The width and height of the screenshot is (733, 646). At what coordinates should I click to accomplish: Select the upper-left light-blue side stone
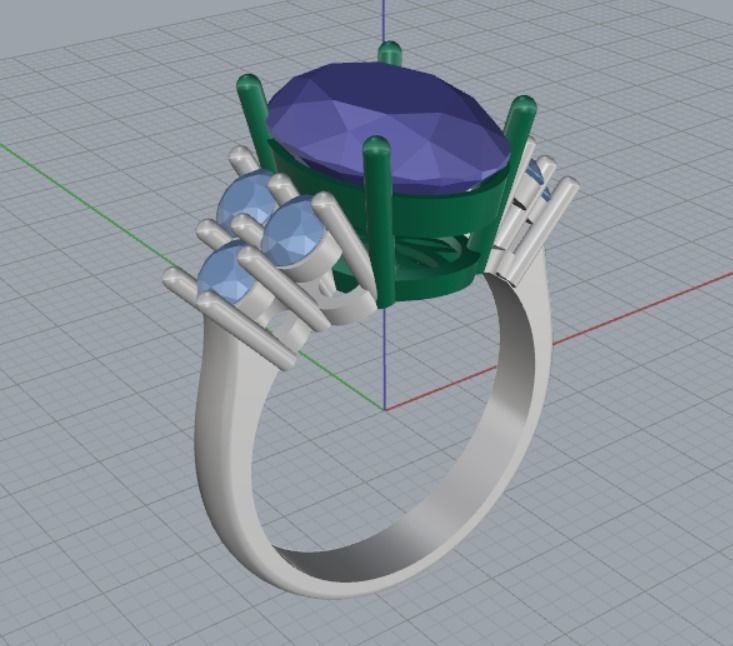[245, 199]
